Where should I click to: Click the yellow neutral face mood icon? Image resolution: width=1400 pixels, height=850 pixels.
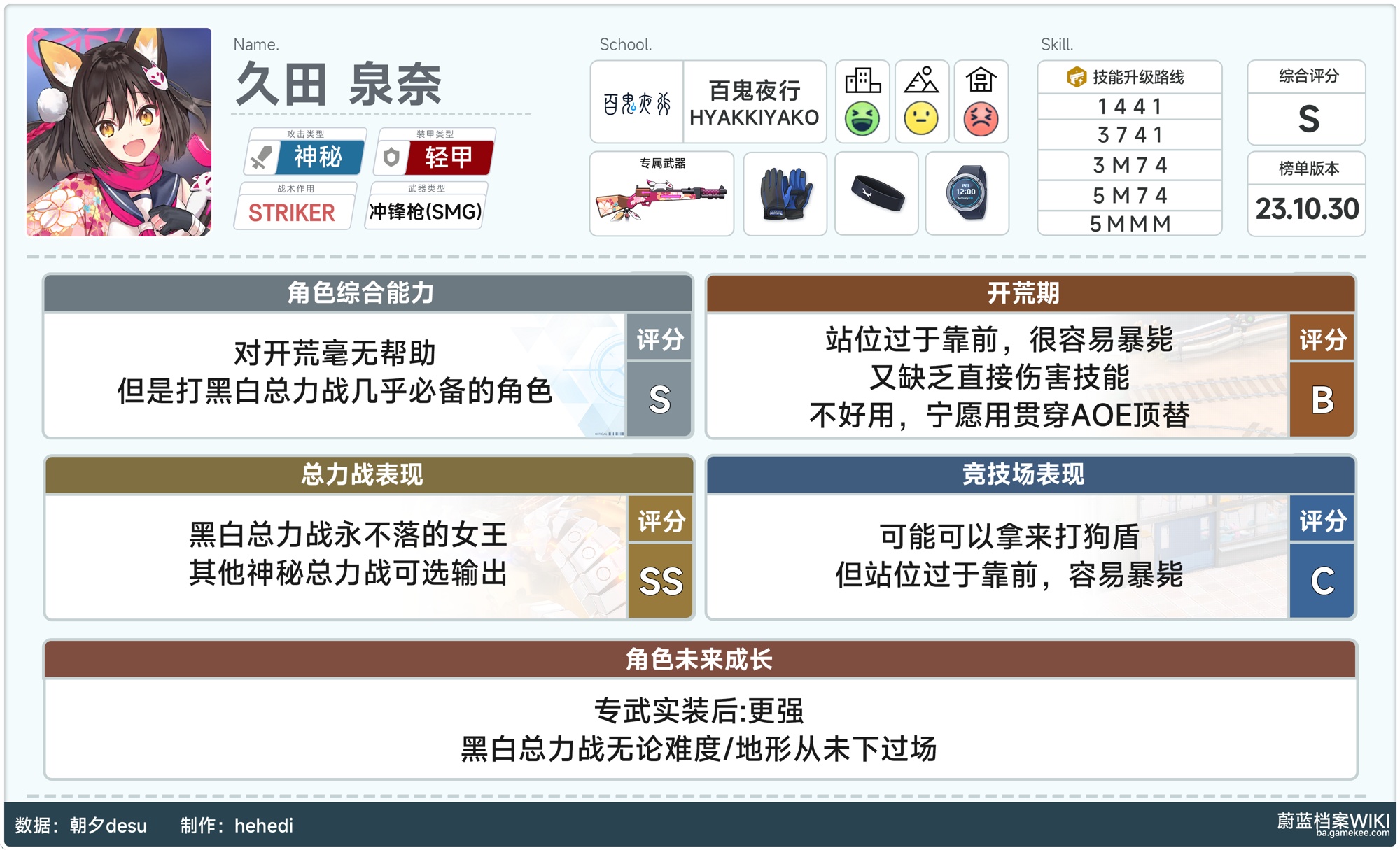point(921,119)
